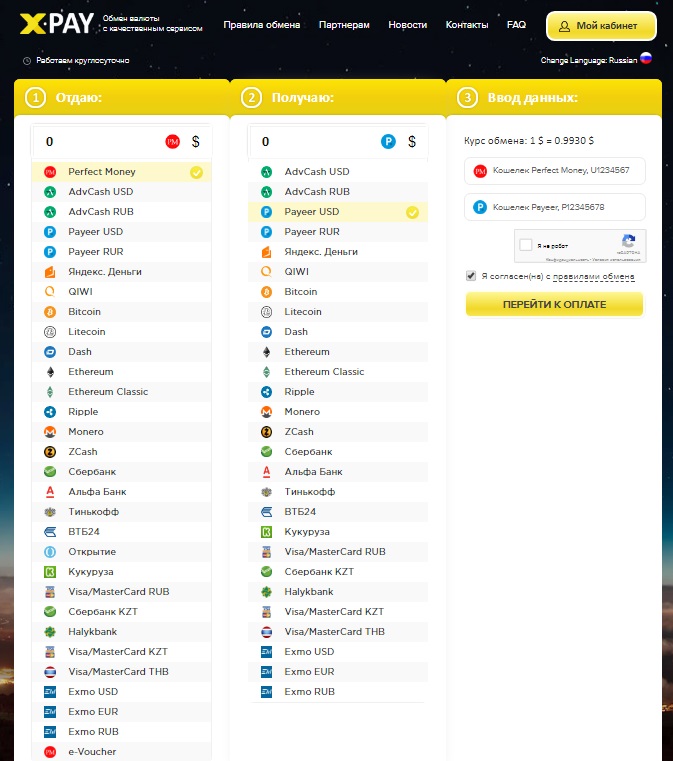Click Альфа Банк icon in Отдаю list
Screen dimensions: 673x761
point(50,492)
